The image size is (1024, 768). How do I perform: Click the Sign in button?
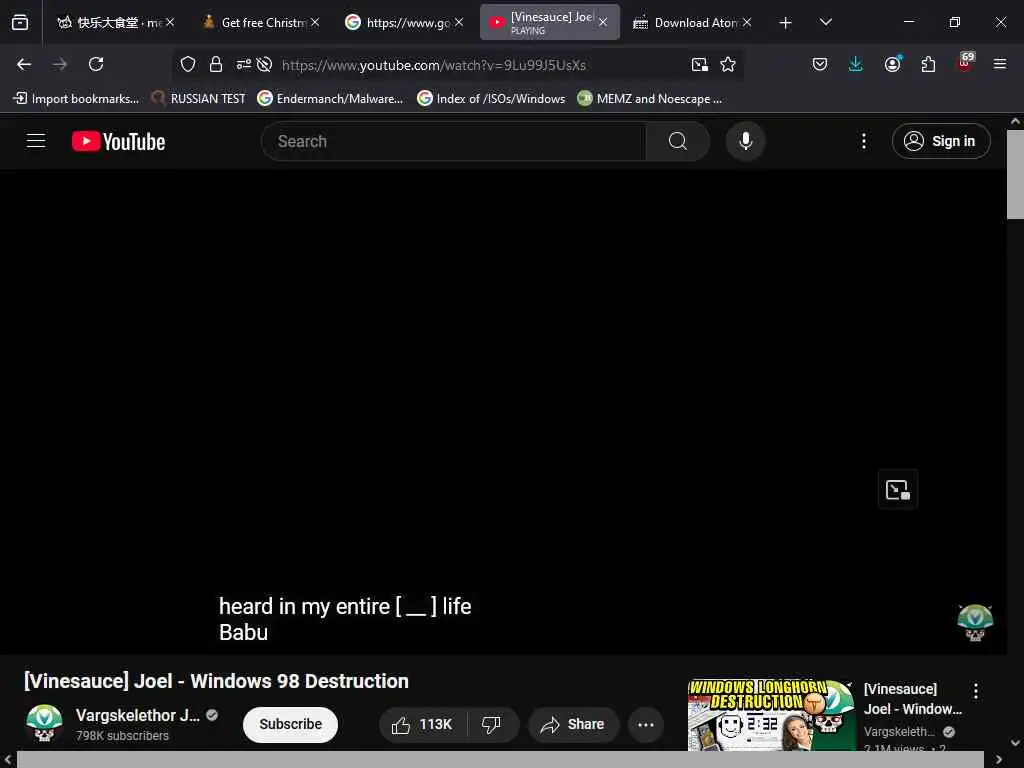(941, 141)
